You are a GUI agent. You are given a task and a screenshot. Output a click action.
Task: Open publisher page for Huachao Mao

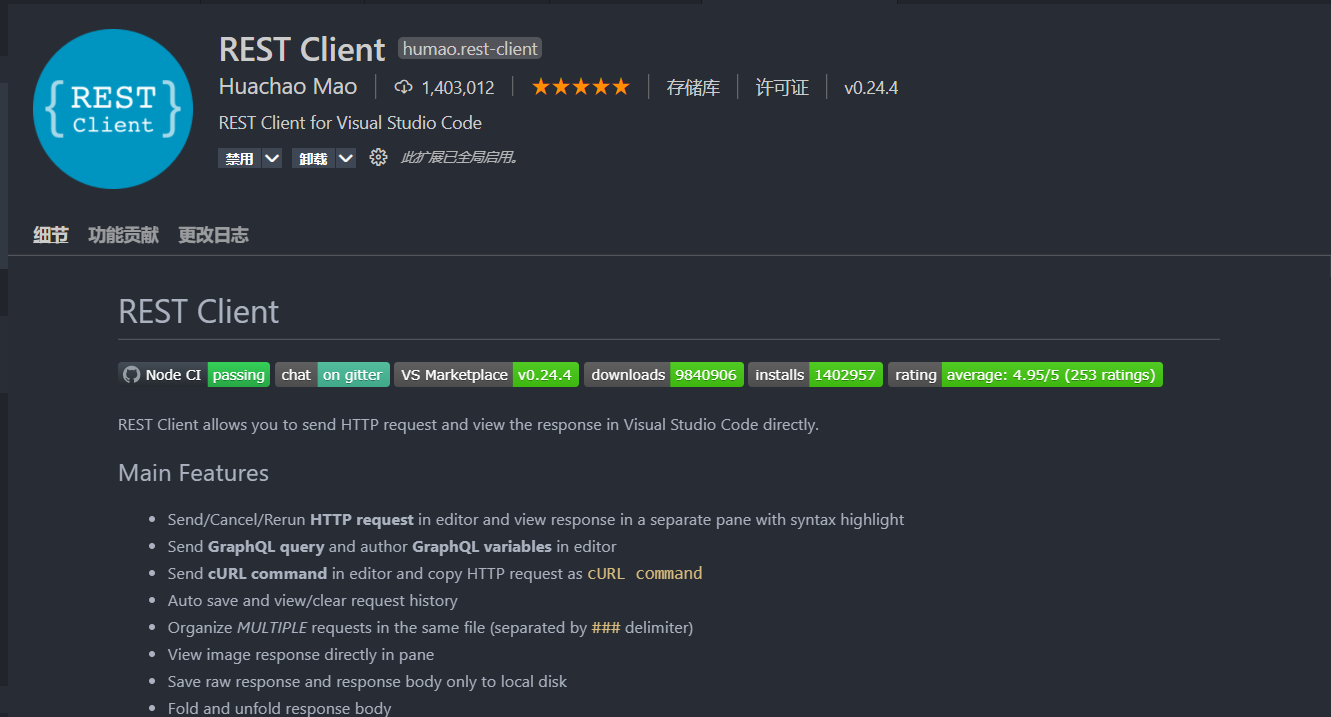coord(288,87)
